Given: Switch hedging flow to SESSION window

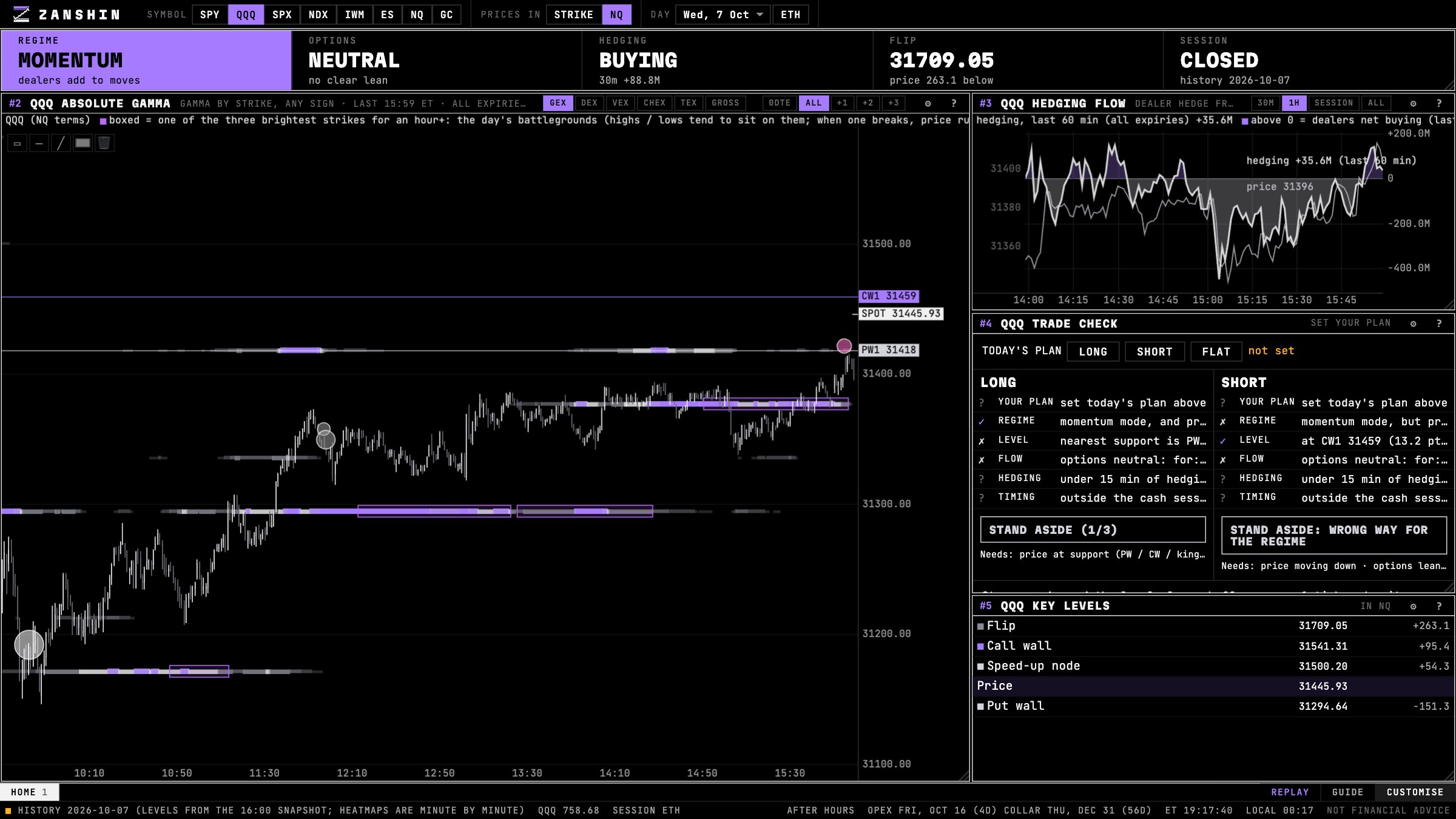Looking at the screenshot, I should coord(1333,103).
